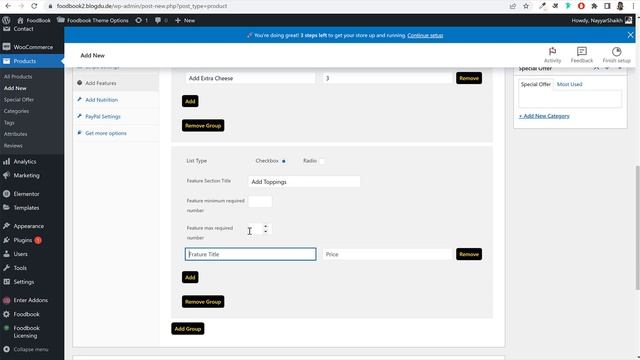Select Radio list type option

pos(322,161)
